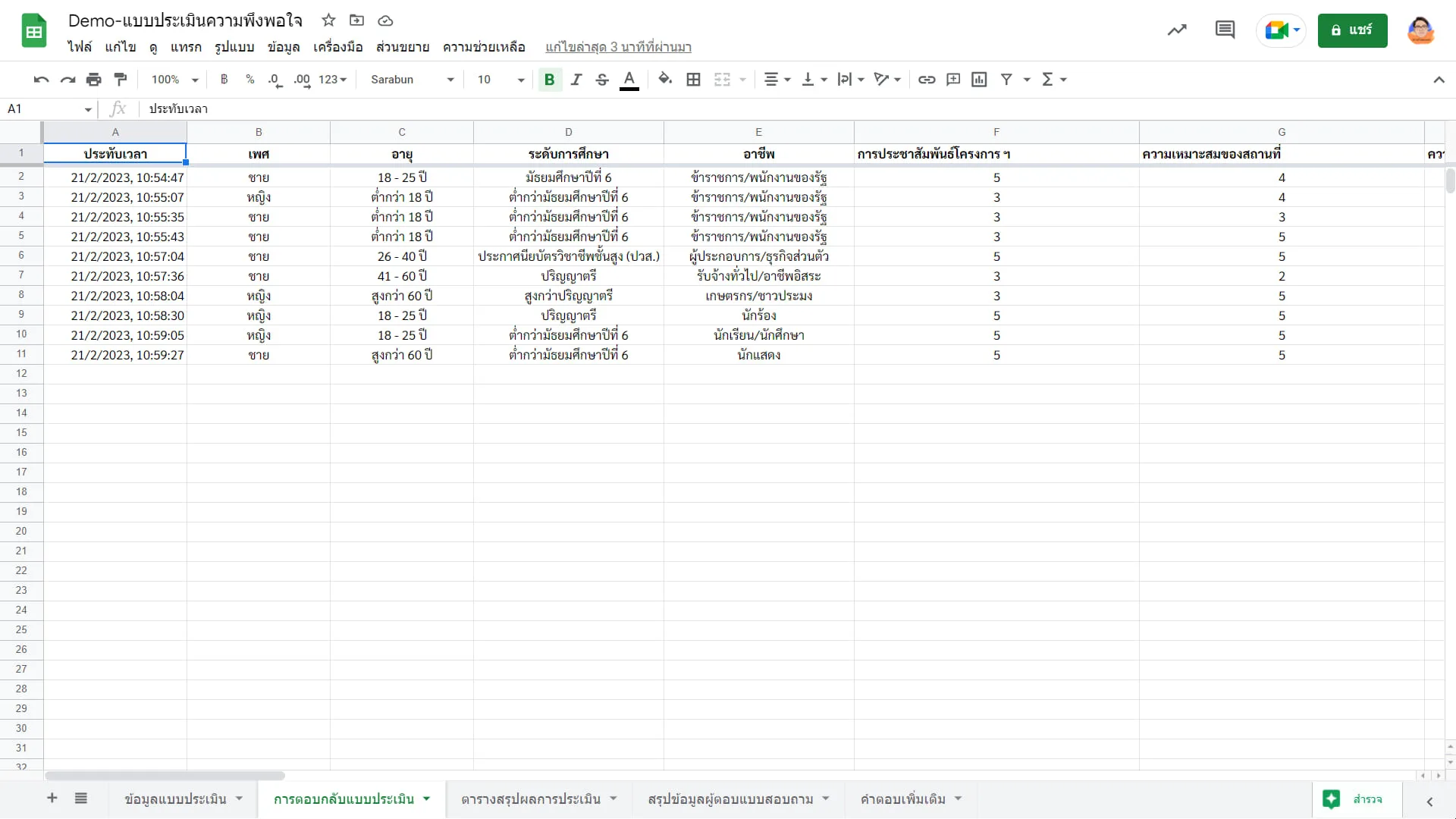Screen dimensions: 1456x819
Task: Toggle bold formatting
Action: tap(550, 80)
